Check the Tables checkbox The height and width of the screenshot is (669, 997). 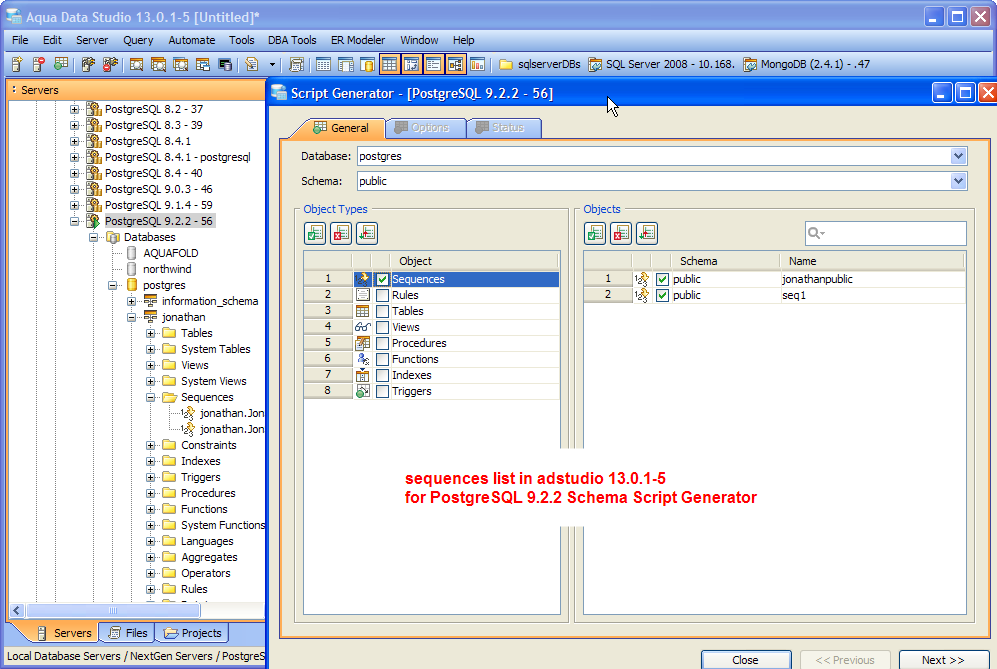coord(382,311)
